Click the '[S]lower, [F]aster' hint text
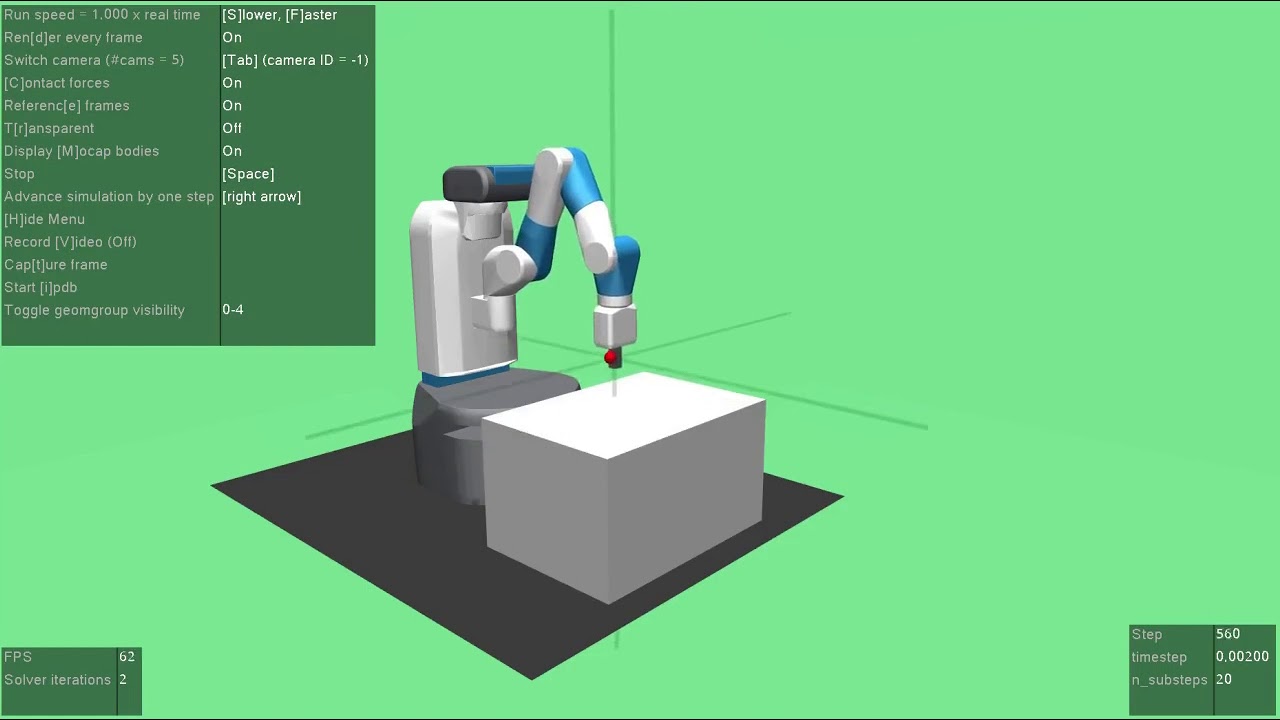The image size is (1280, 720). pyautogui.click(x=279, y=15)
